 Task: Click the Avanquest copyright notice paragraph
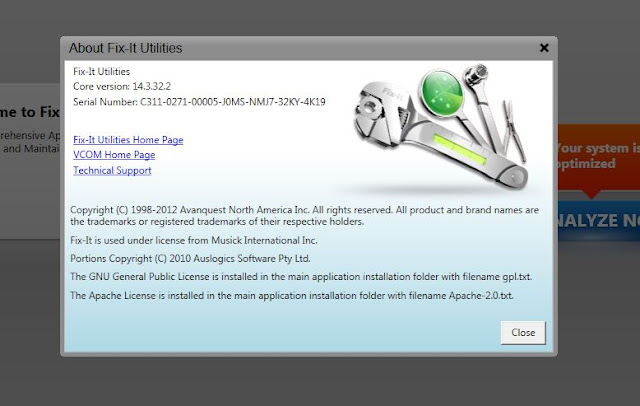tap(304, 216)
